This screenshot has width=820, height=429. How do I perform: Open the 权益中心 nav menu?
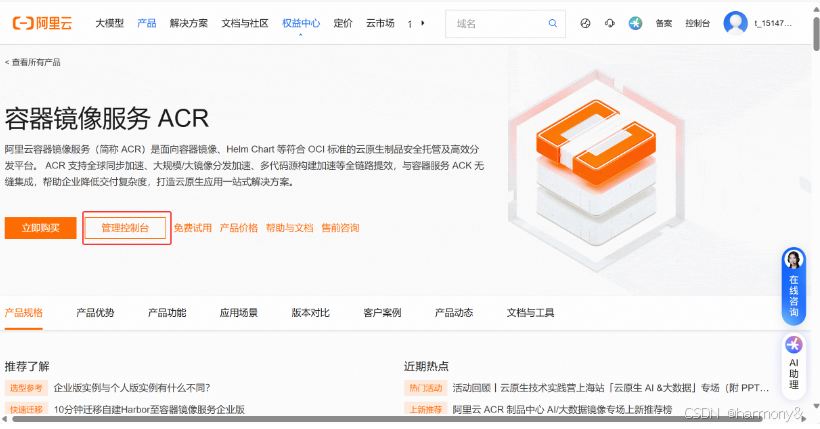pyautogui.click(x=301, y=23)
